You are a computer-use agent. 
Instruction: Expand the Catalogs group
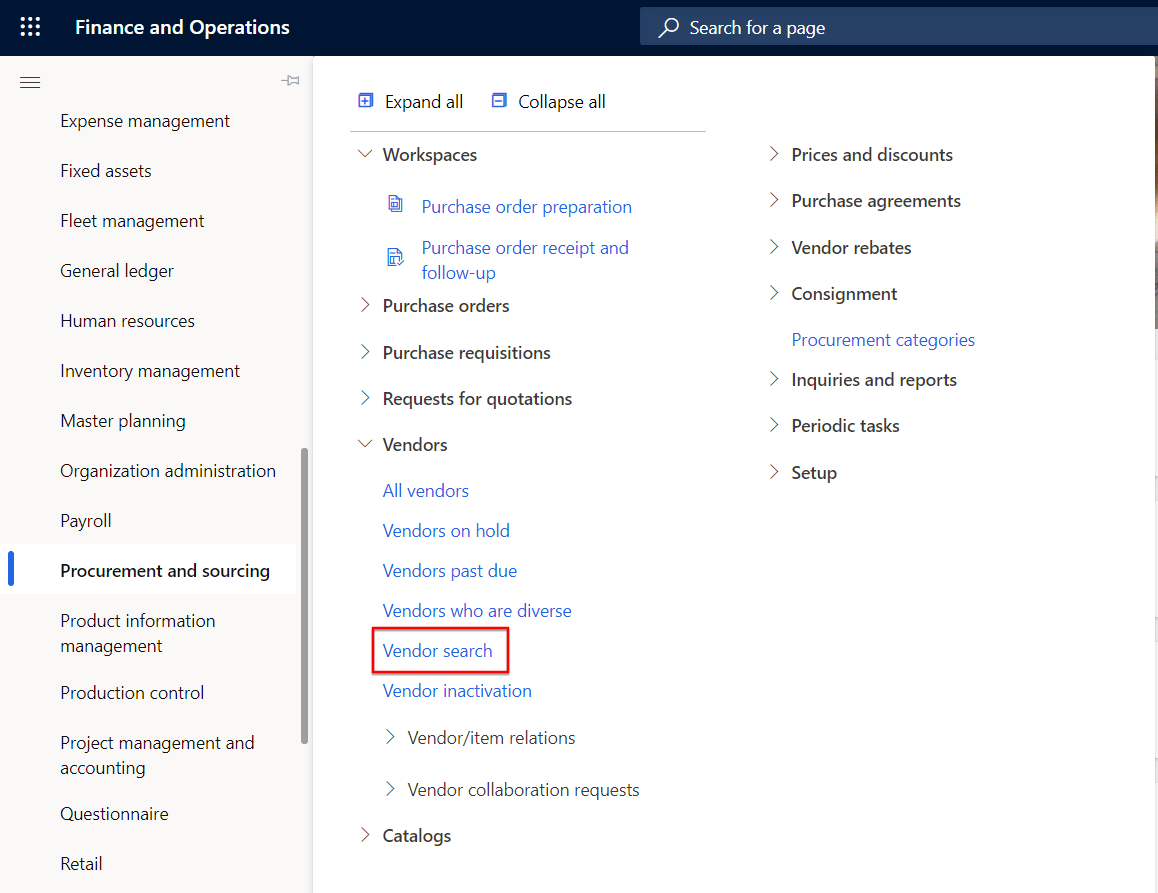tap(365, 835)
